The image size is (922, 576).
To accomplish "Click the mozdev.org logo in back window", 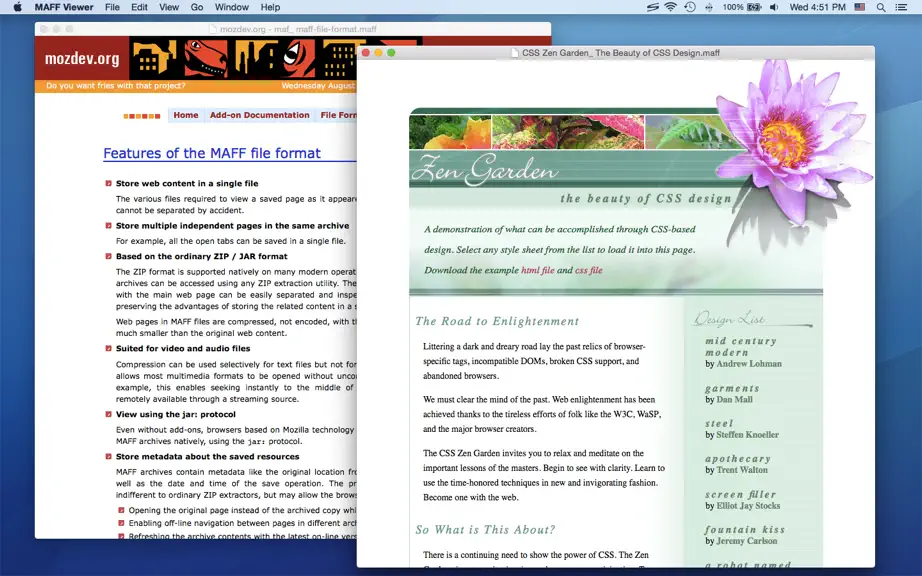I will click(82, 59).
